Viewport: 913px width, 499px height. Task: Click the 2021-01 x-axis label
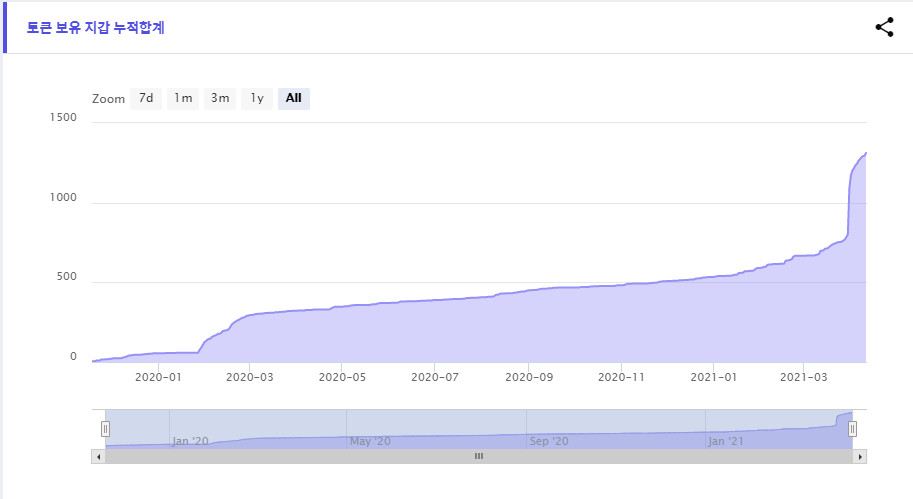click(714, 377)
